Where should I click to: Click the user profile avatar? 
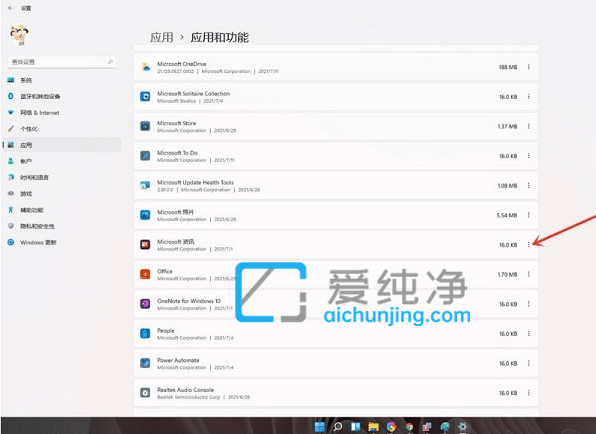pyautogui.click(x=19, y=35)
